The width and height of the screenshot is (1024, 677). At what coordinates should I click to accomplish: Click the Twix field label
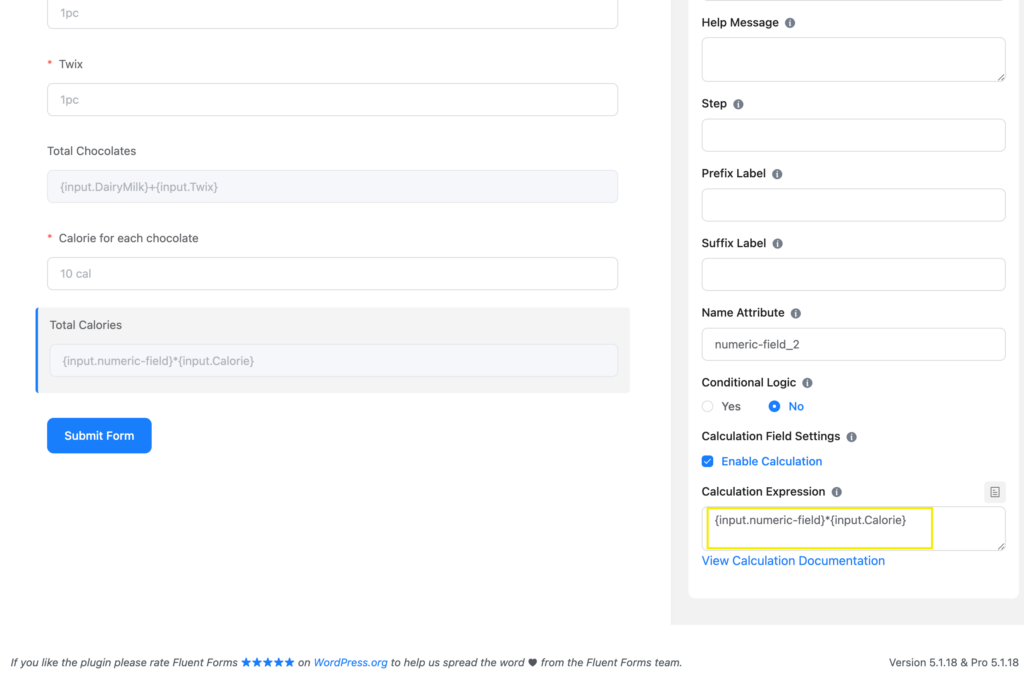tap(71, 64)
